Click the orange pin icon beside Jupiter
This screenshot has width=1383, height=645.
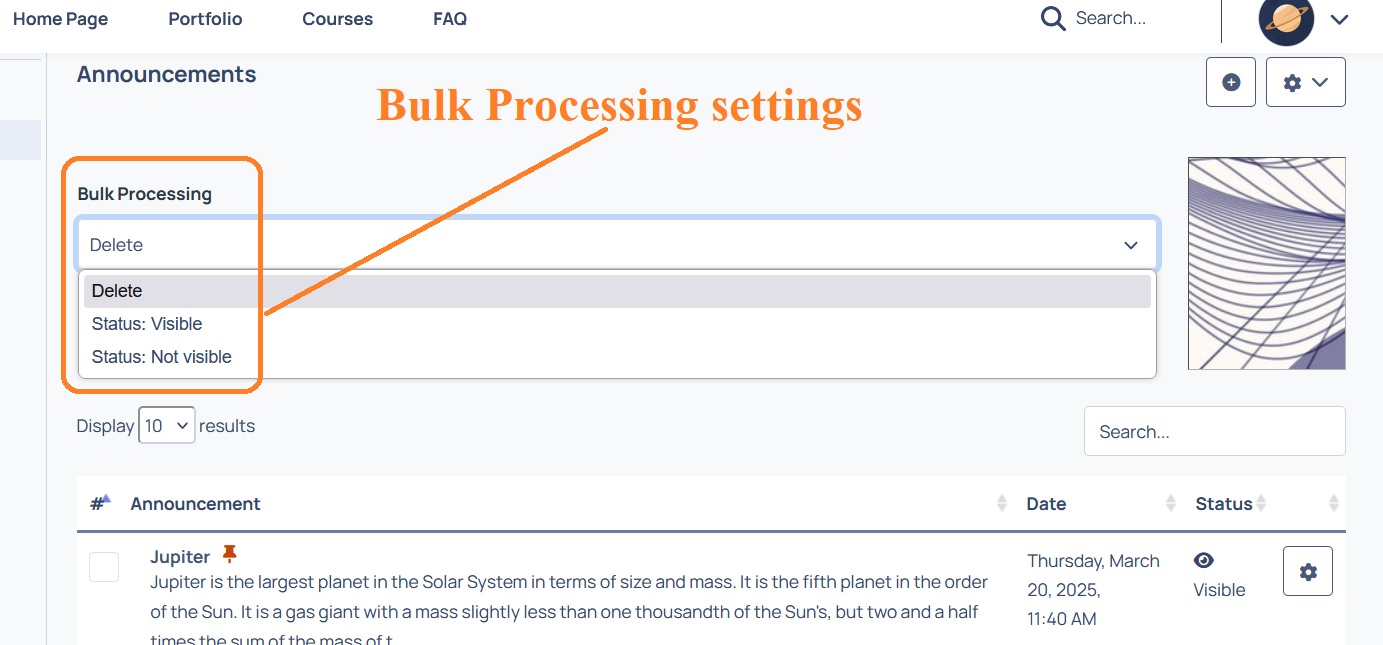(x=230, y=554)
